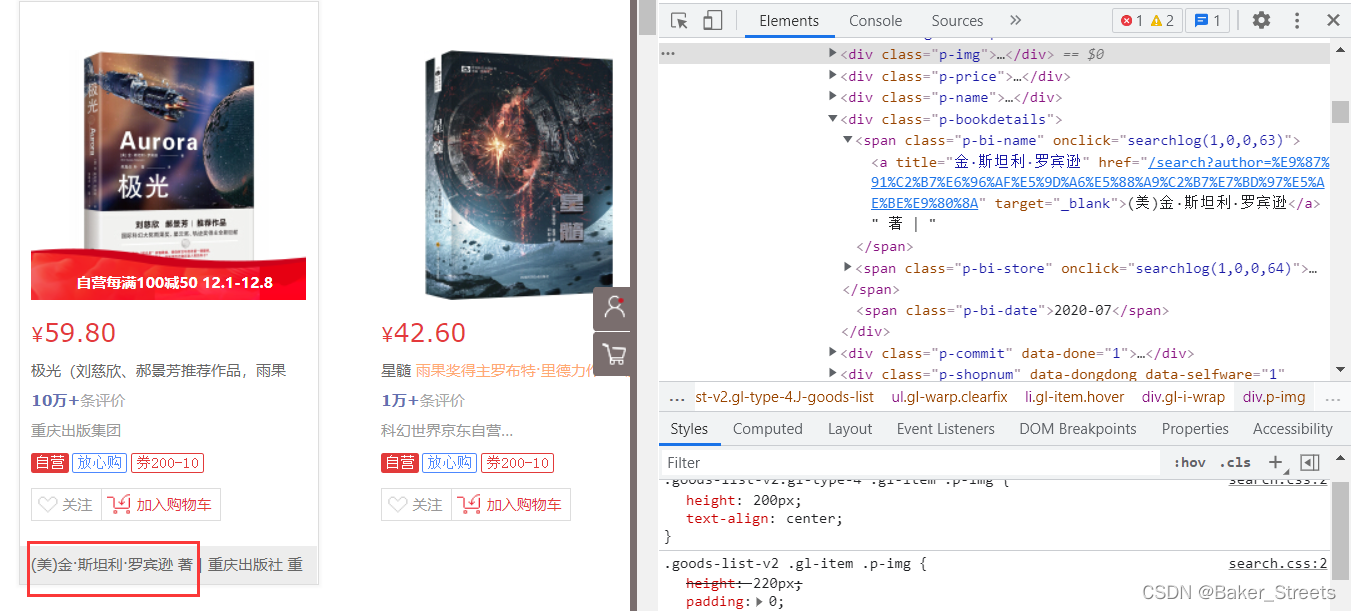Open the 极光 book title link
Viewport: 1351px width, 611px height.
coord(159,371)
